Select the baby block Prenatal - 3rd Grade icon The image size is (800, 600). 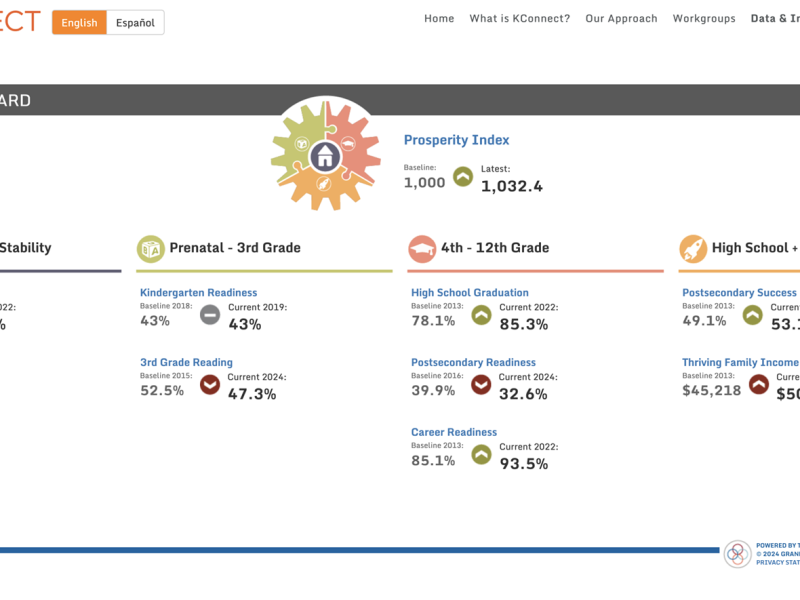(x=151, y=247)
